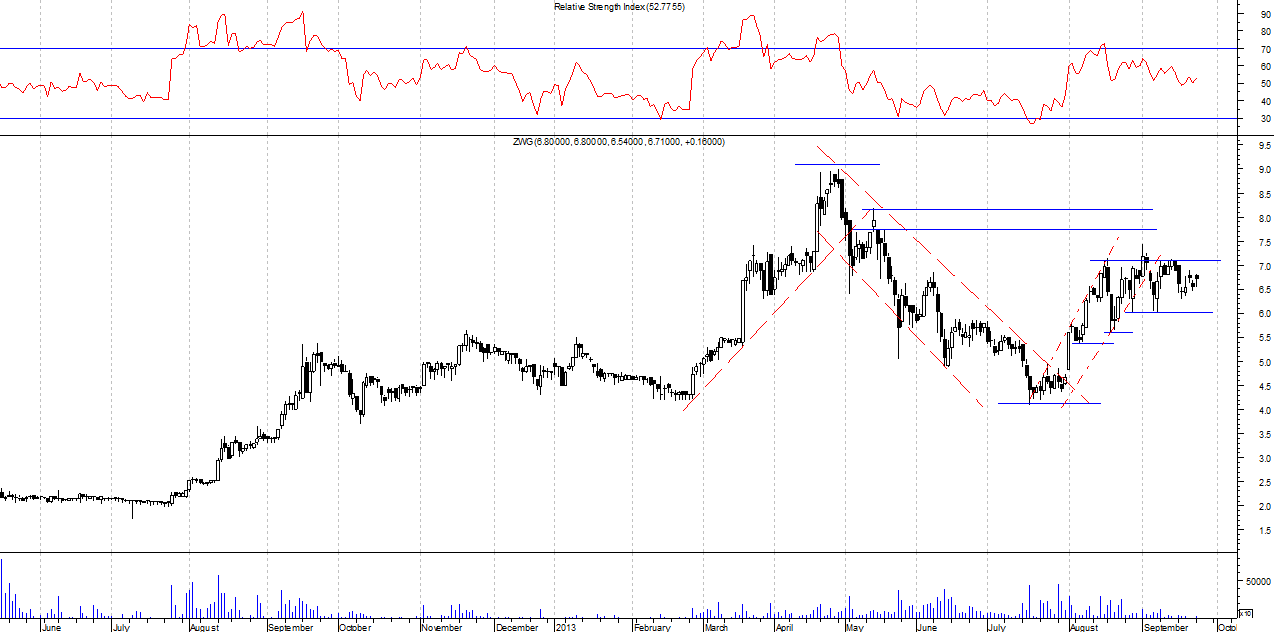Image resolution: width=1274 pixels, height=632 pixels.
Task: Click the February month label
Action: tap(651, 627)
